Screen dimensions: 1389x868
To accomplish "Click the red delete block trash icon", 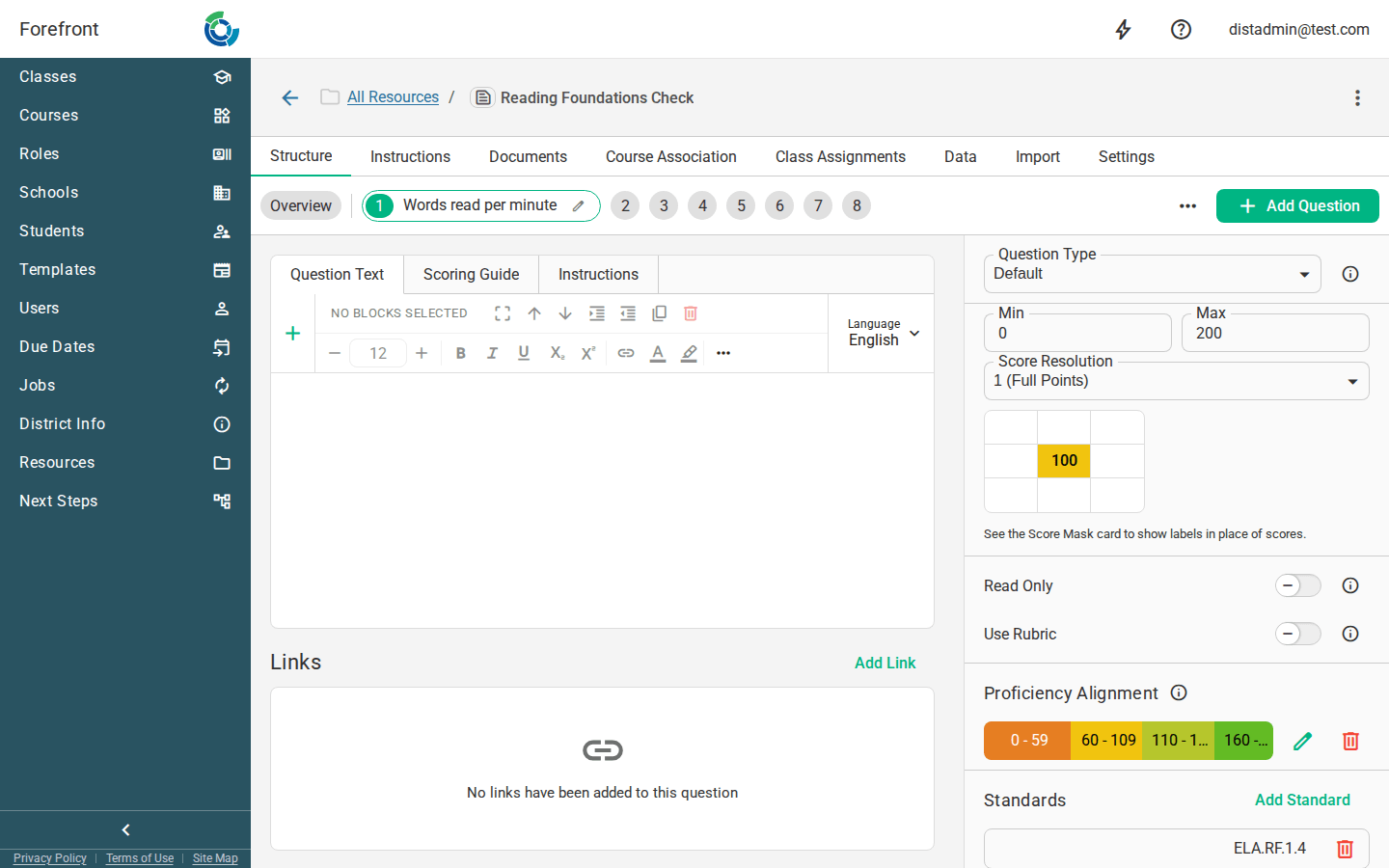I will pyautogui.click(x=691, y=313).
